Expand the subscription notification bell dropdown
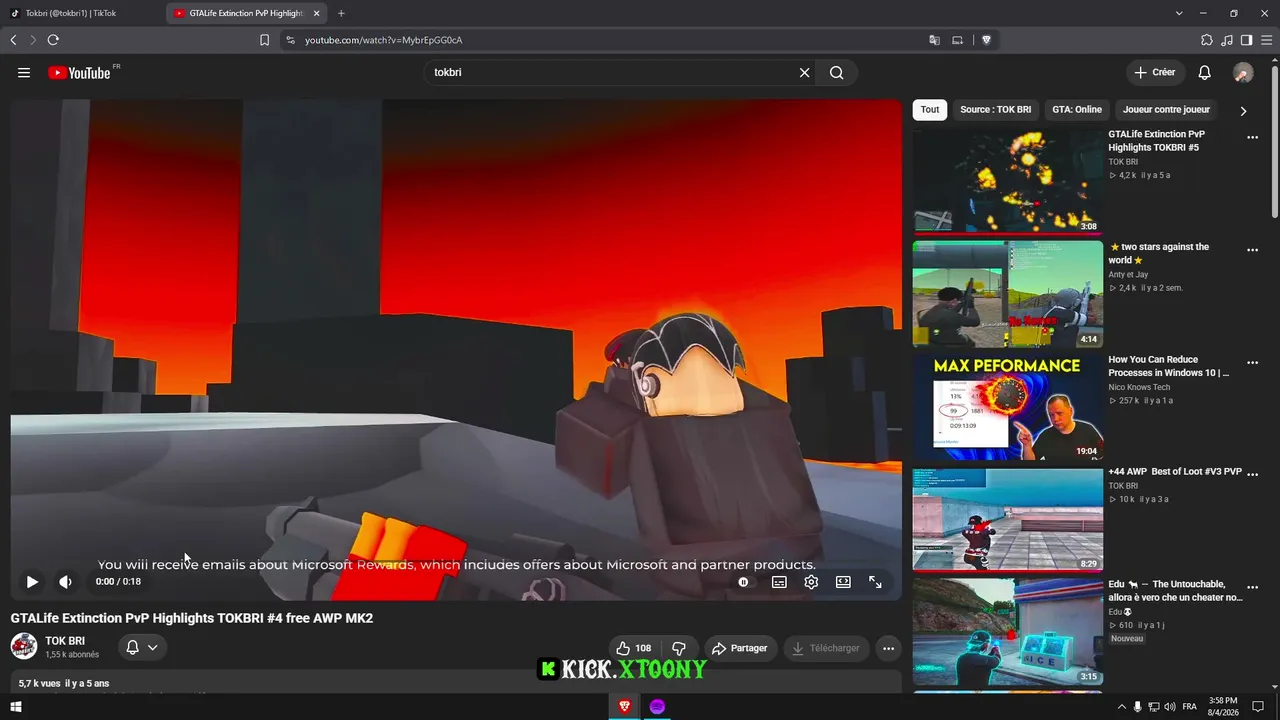 (x=142, y=648)
